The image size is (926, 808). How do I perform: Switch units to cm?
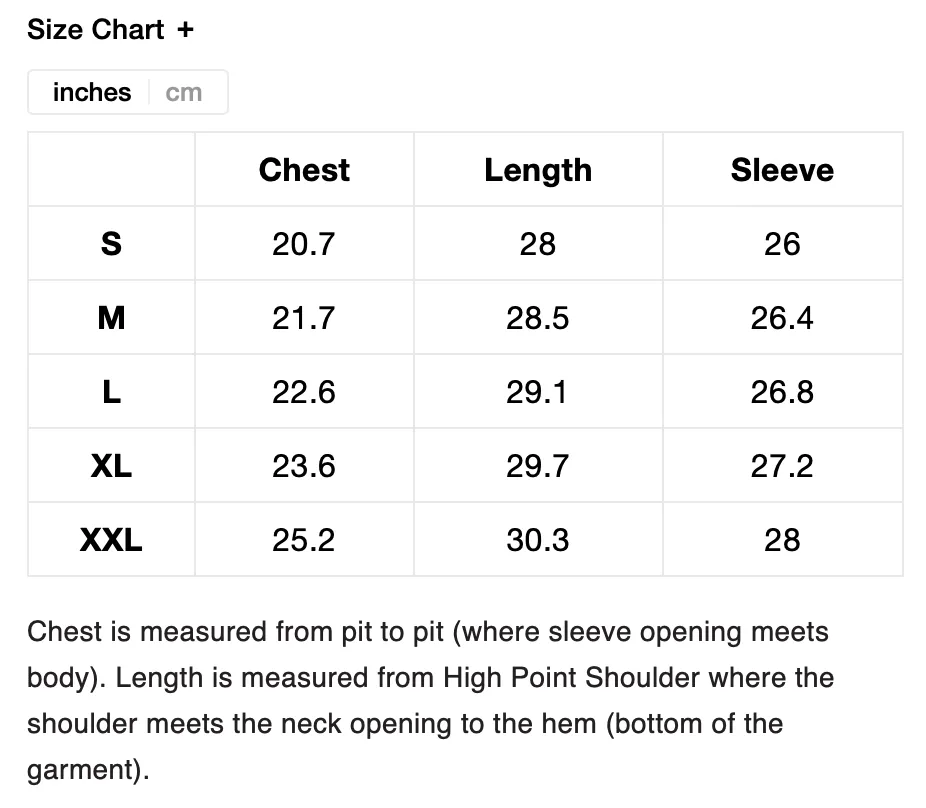tap(184, 93)
